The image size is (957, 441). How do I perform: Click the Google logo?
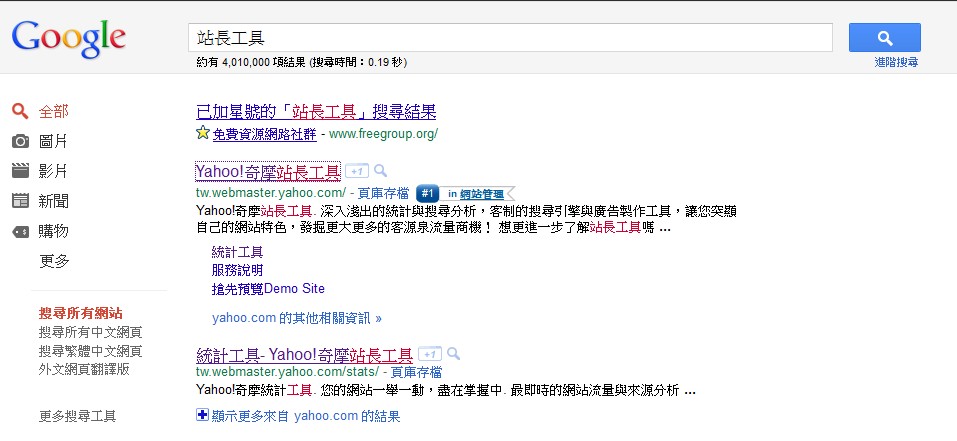click(x=69, y=39)
